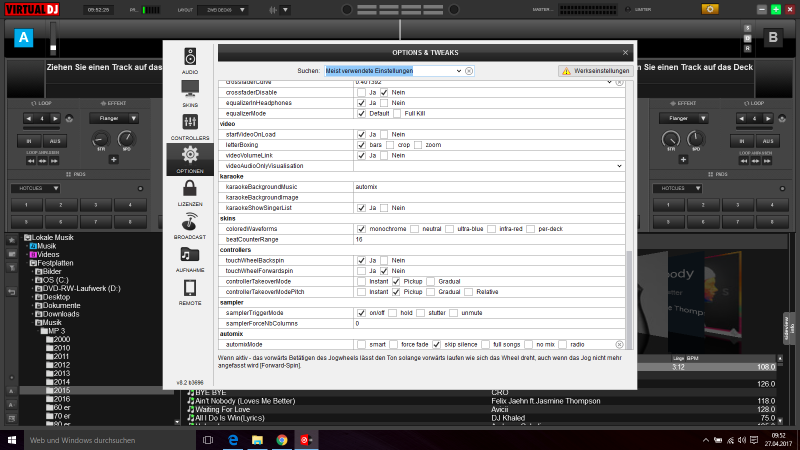The image size is (800, 450).
Task: Click the orange settings gear in title bar
Action: click(x=710, y=9)
